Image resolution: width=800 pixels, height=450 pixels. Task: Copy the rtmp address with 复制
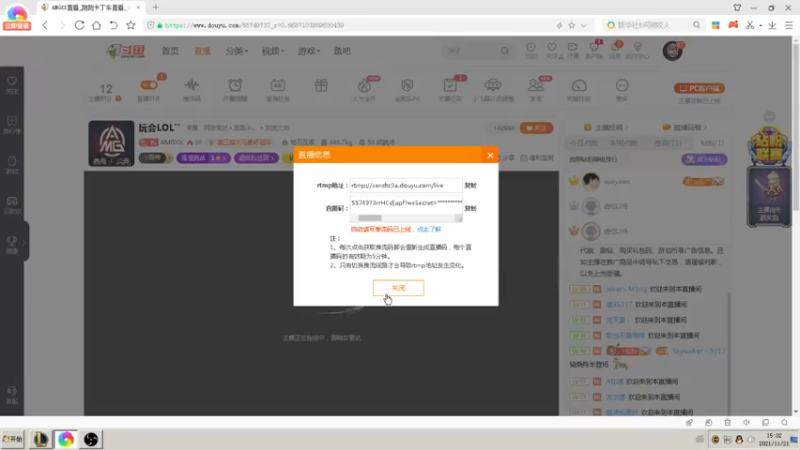tap(470, 185)
